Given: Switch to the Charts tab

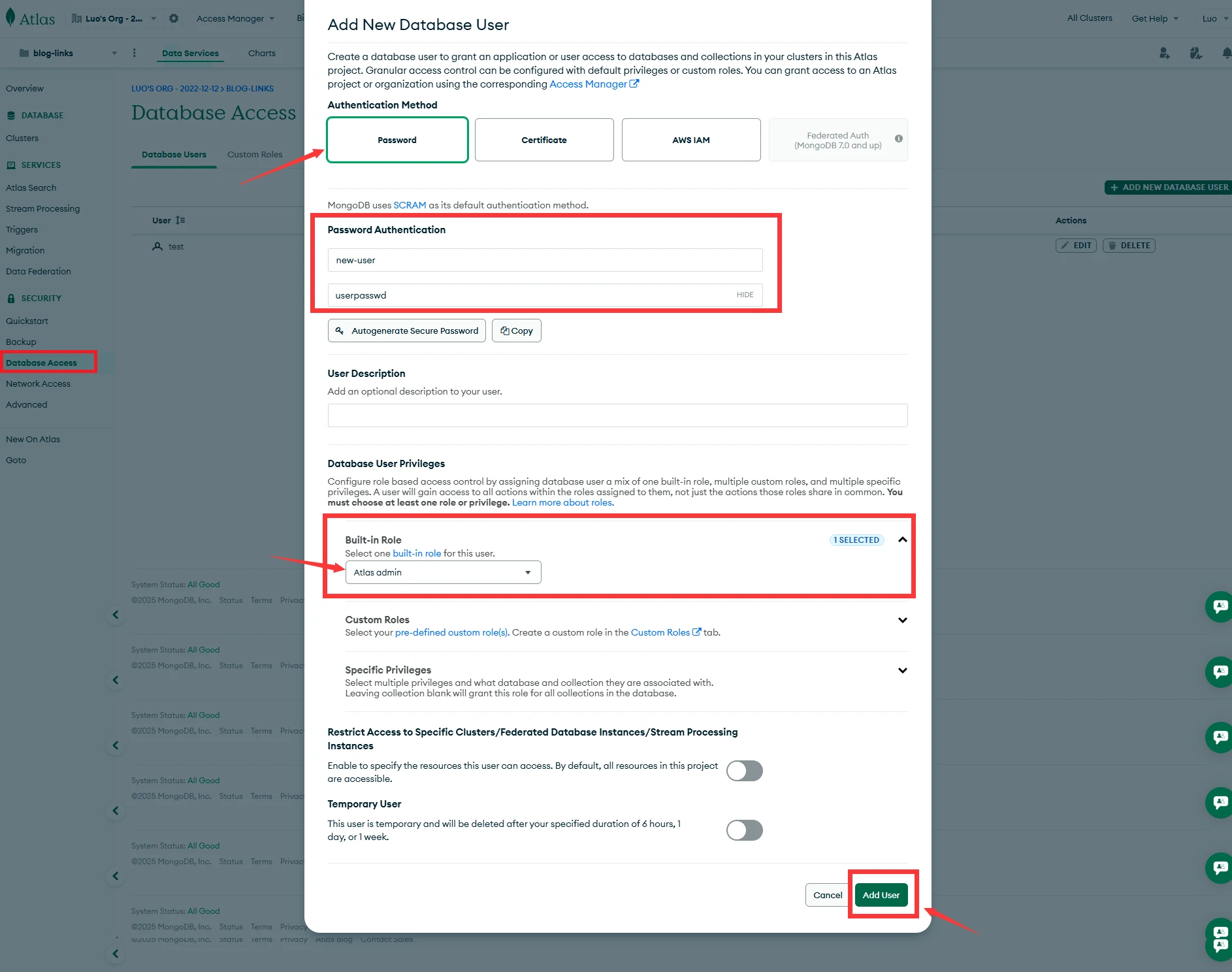Looking at the screenshot, I should tap(261, 53).
